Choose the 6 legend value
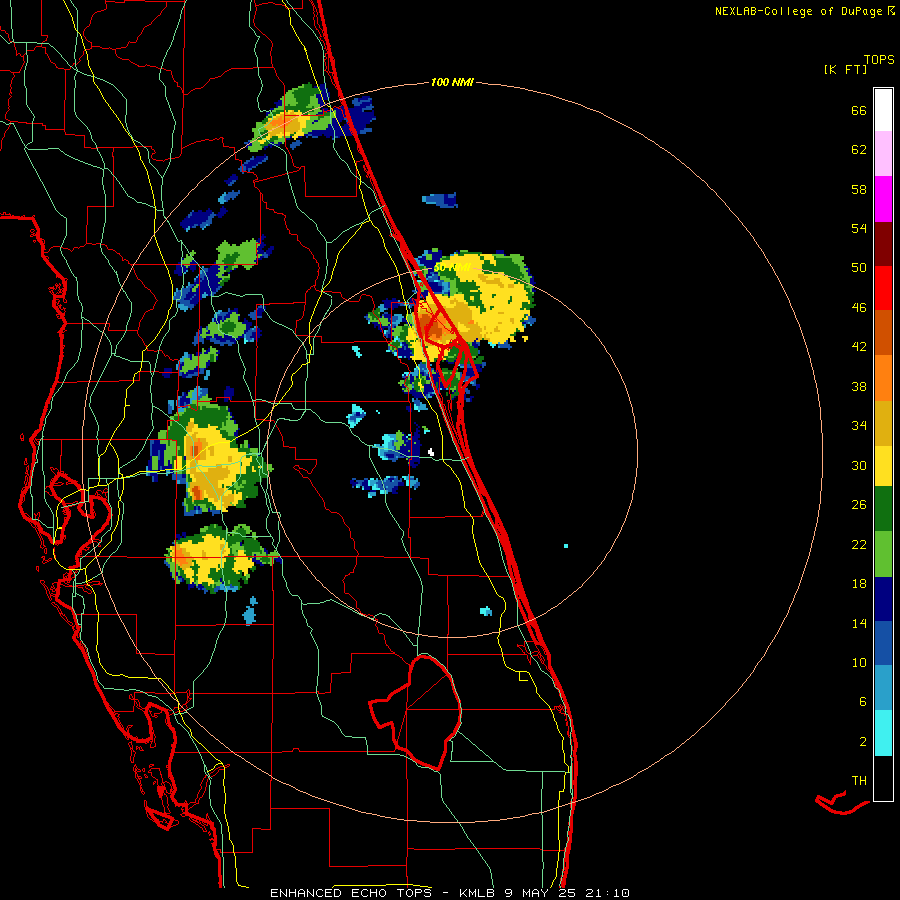The width and height of the screenshot is (900, 900). pyautogui.click(x=863, y=702)
